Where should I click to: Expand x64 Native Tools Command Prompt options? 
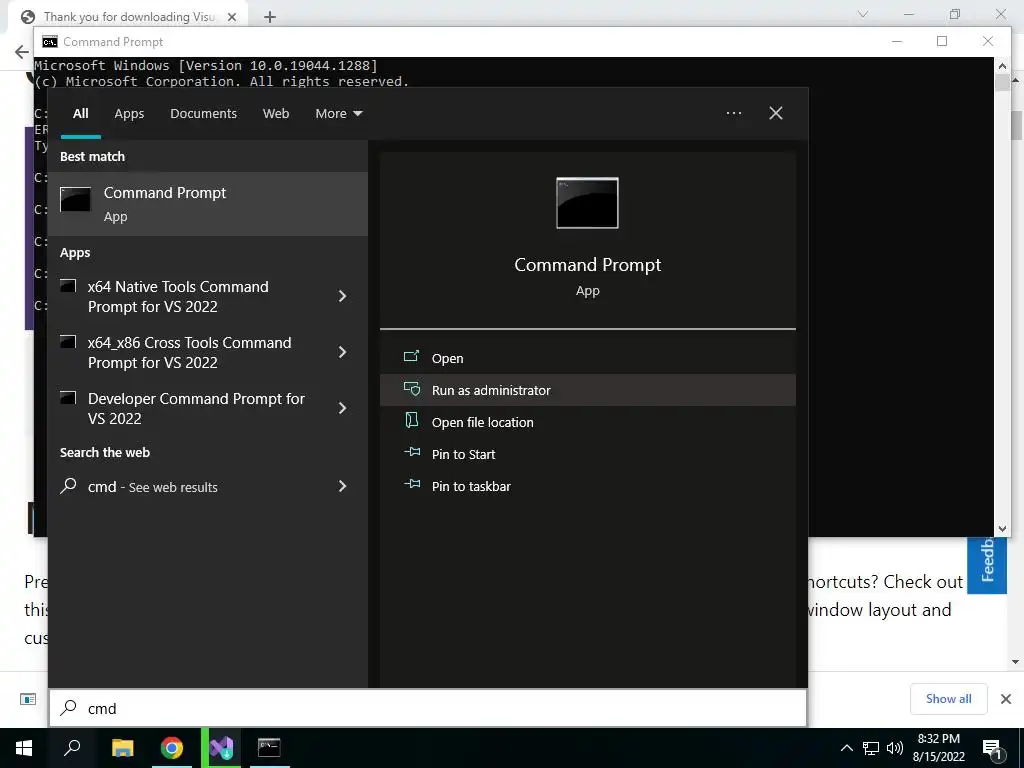(x=342, y=296)
